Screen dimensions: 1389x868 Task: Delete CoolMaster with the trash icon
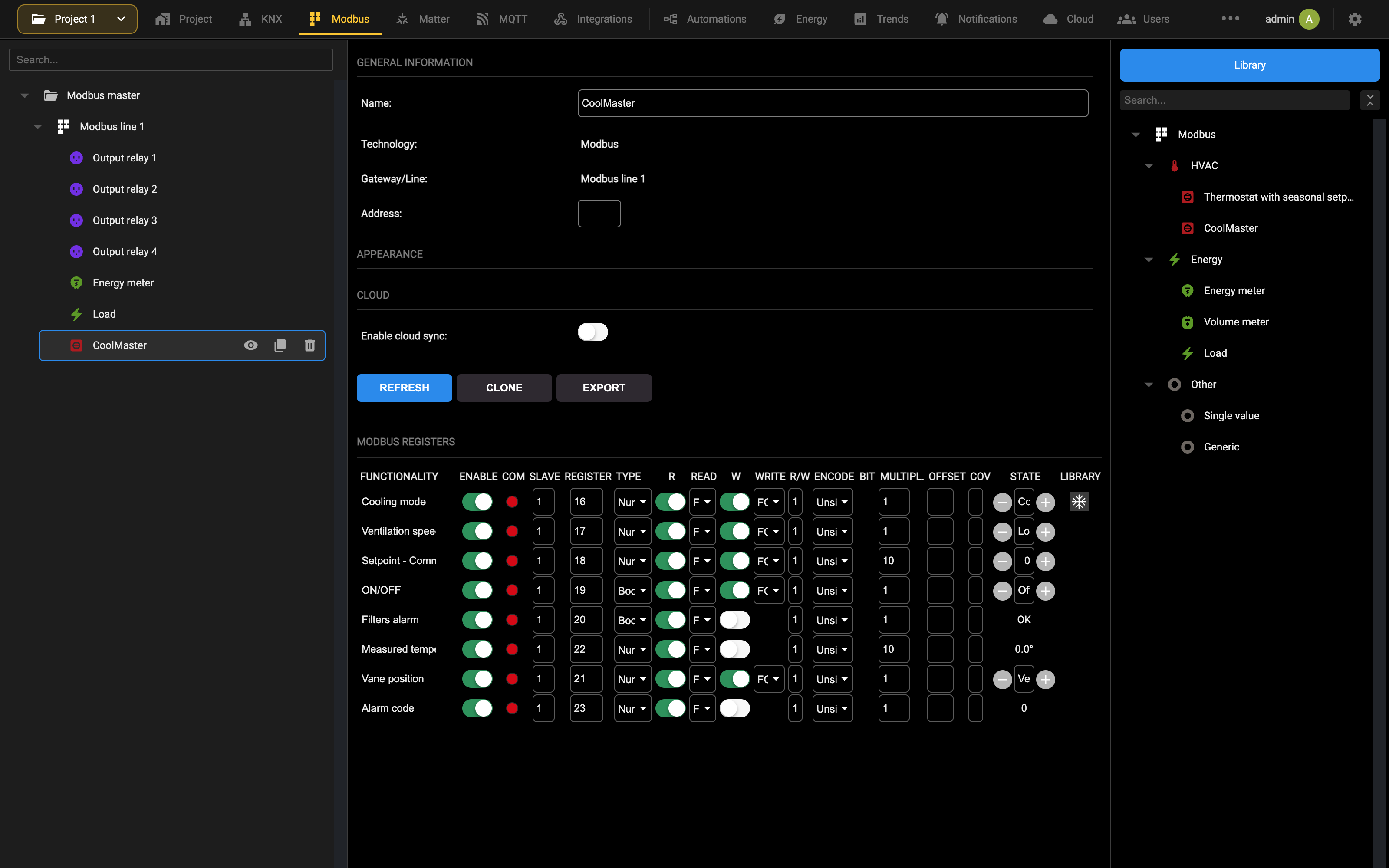pos(309,345)
